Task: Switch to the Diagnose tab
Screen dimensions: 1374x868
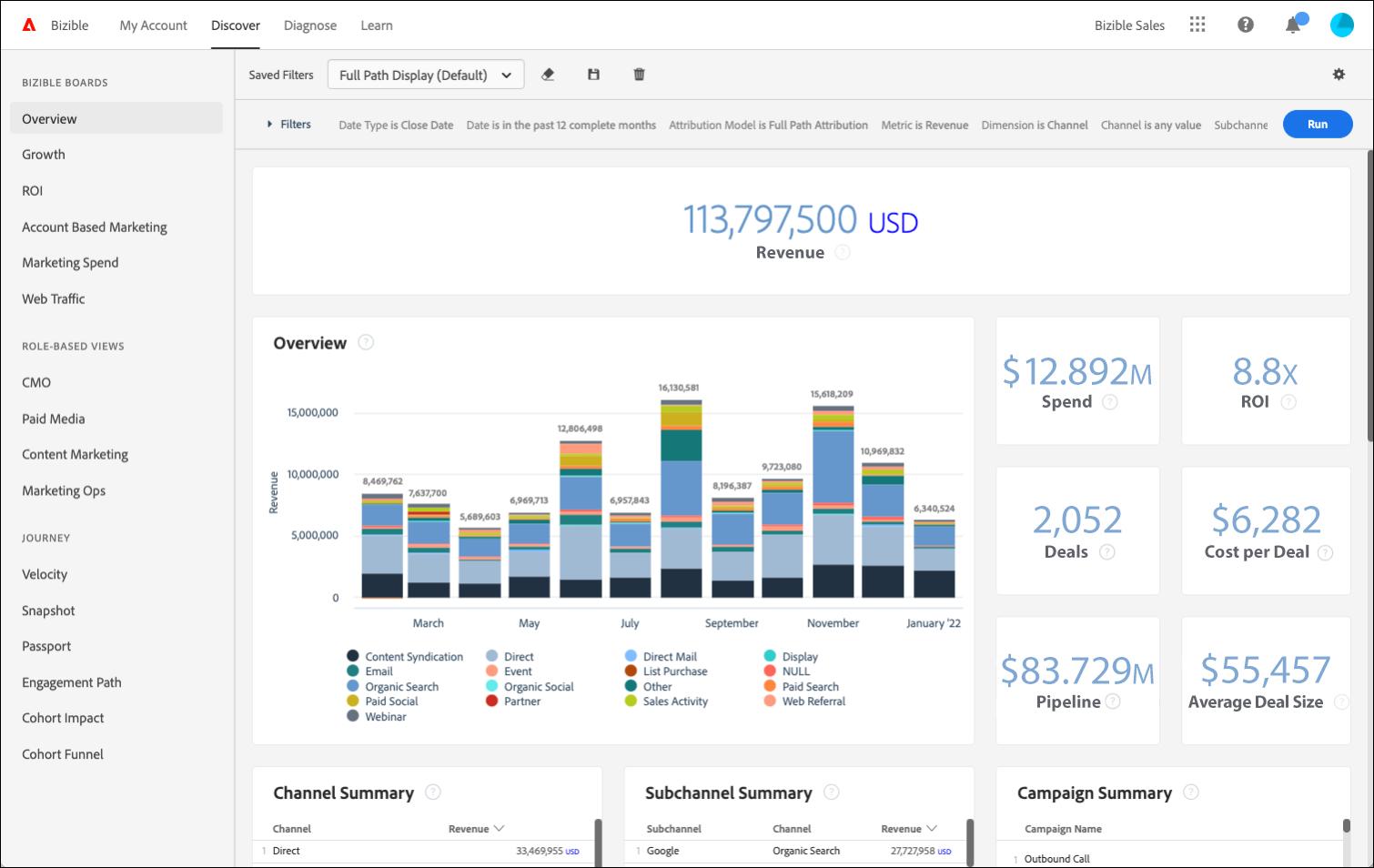Action: coord(310,25)
